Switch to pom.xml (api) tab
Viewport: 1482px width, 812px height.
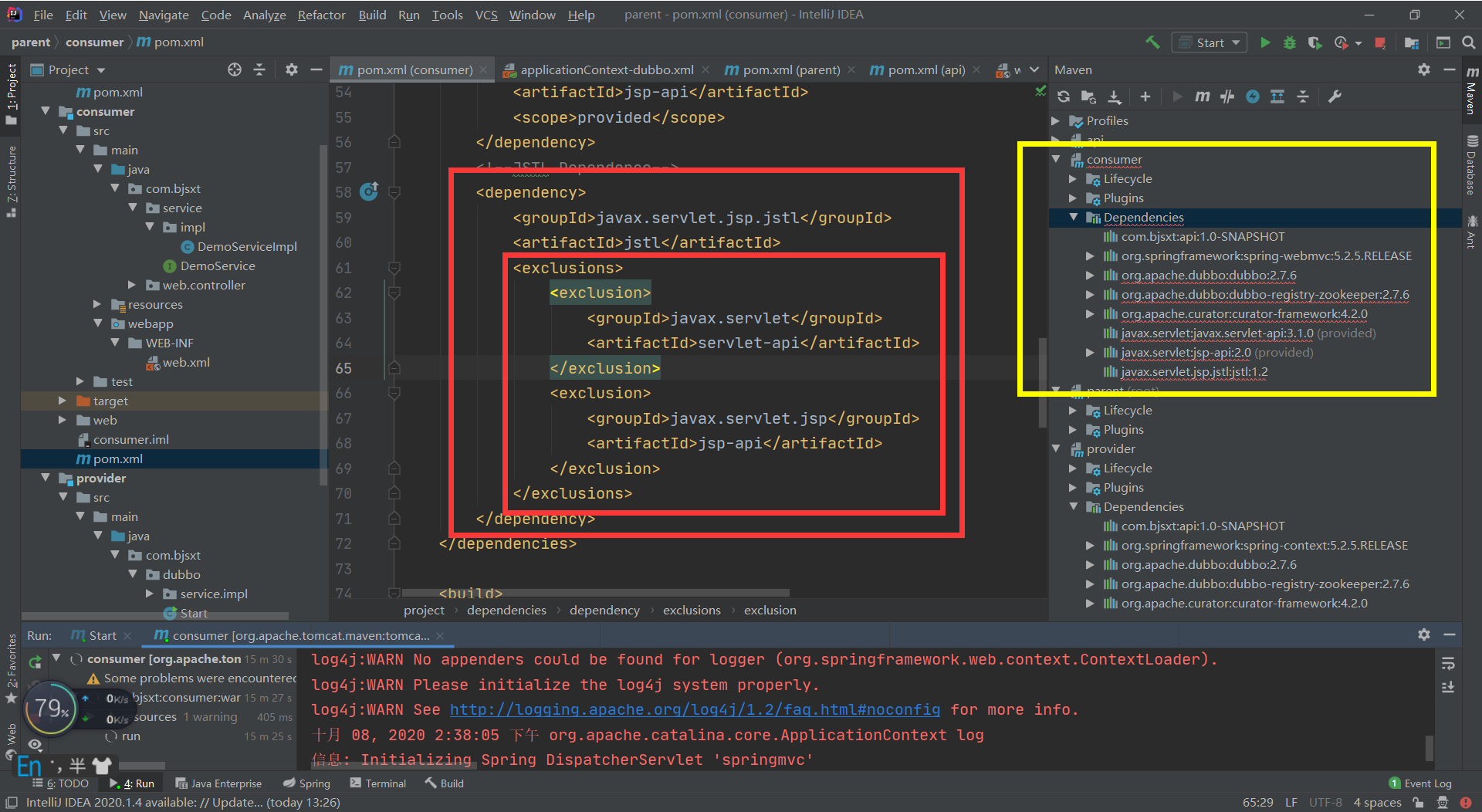point(926,69)
